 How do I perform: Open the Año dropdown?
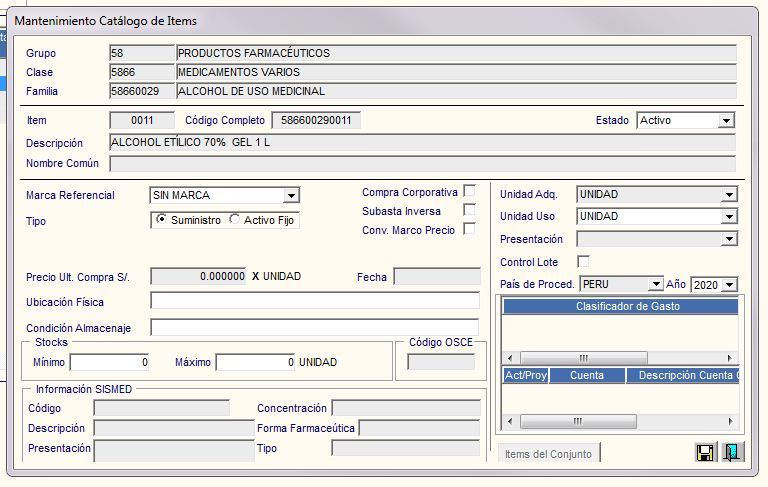729,285
